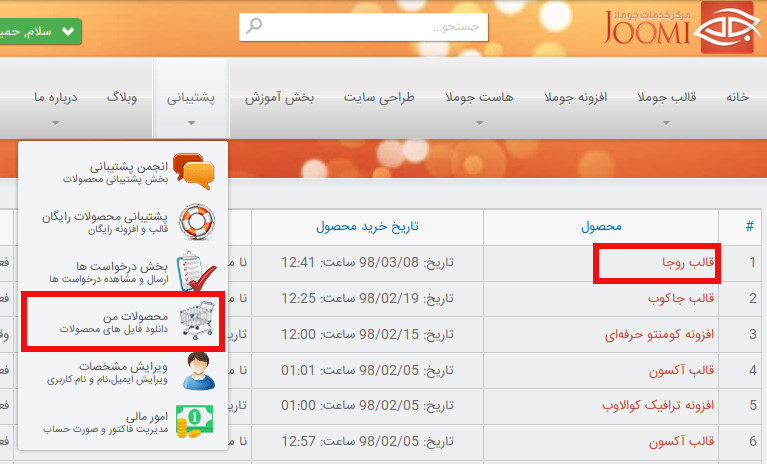Click date cell 98/03/08 ساعت 12:41
Image resolution: width=767 pixels, height=464 pixels.
(367, 263)
